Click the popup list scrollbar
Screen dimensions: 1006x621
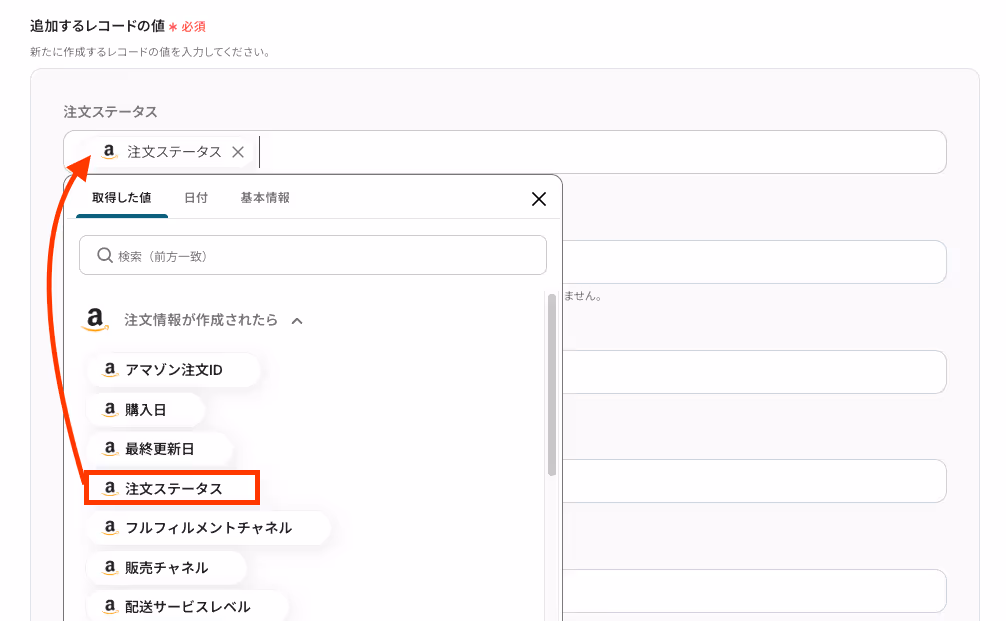(x=552, y=385)
